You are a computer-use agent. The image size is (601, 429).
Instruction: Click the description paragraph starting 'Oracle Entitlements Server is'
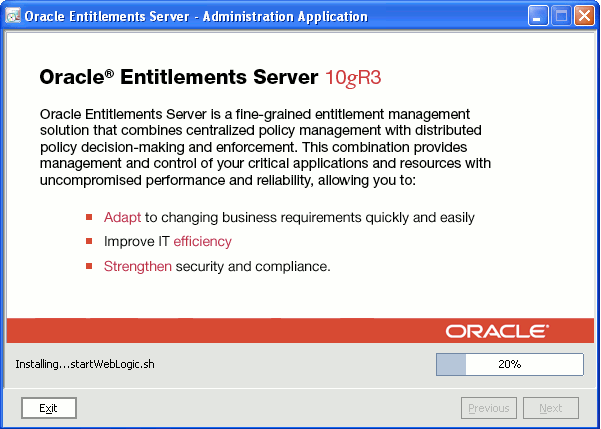point(265,147)
